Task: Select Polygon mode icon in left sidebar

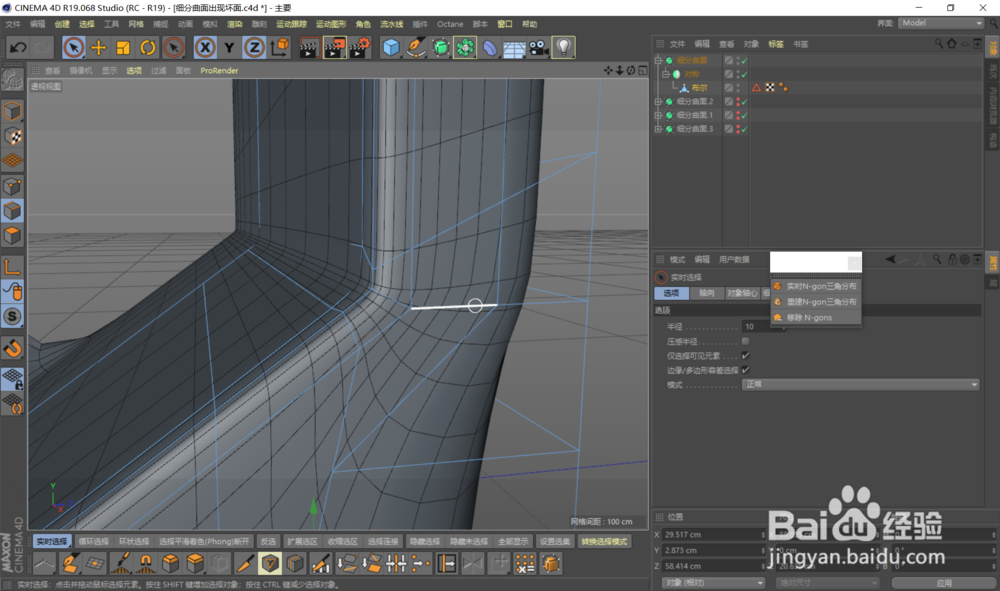Action: (x=13, y=236)
